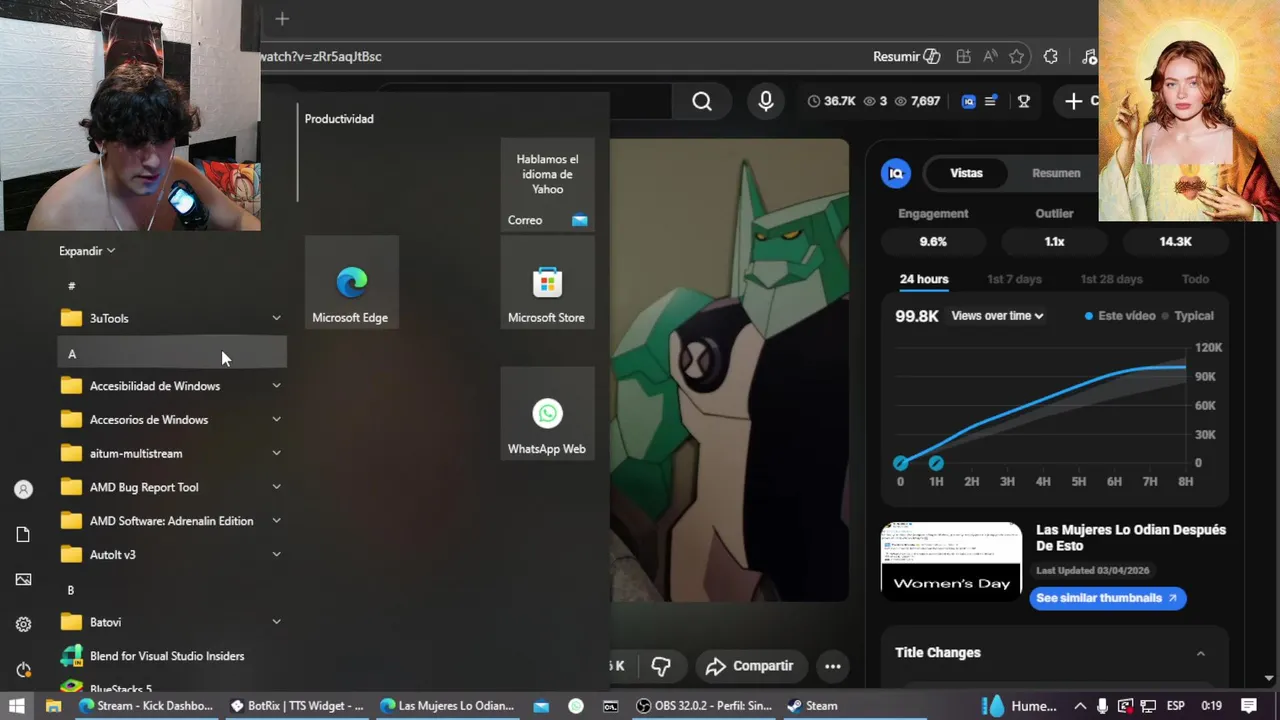Click the Compartir share button
Screen dimensions: 1280x720
(x=750, y=666)
